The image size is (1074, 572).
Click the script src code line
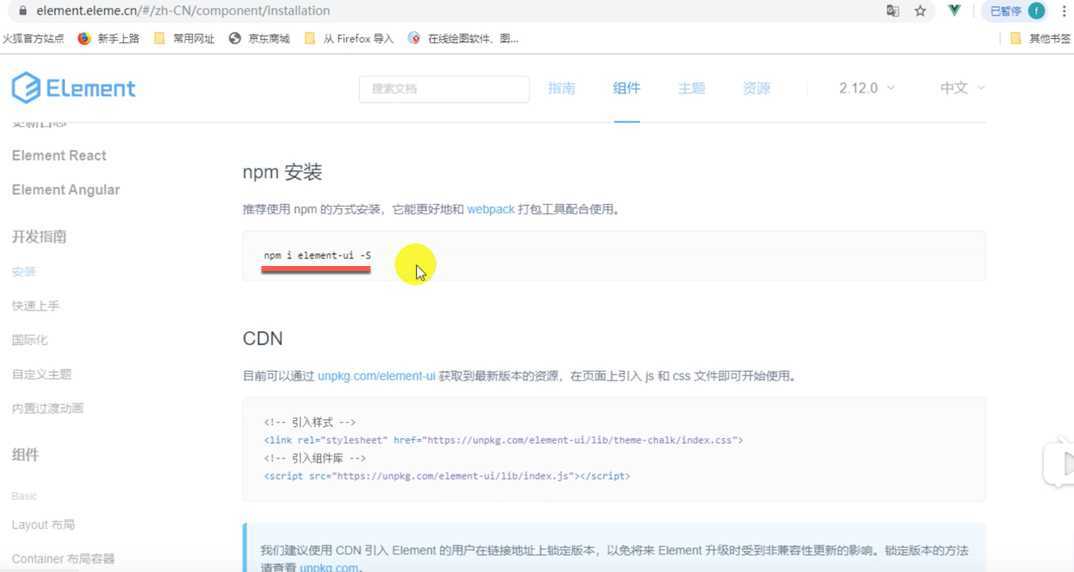[447, 475]
